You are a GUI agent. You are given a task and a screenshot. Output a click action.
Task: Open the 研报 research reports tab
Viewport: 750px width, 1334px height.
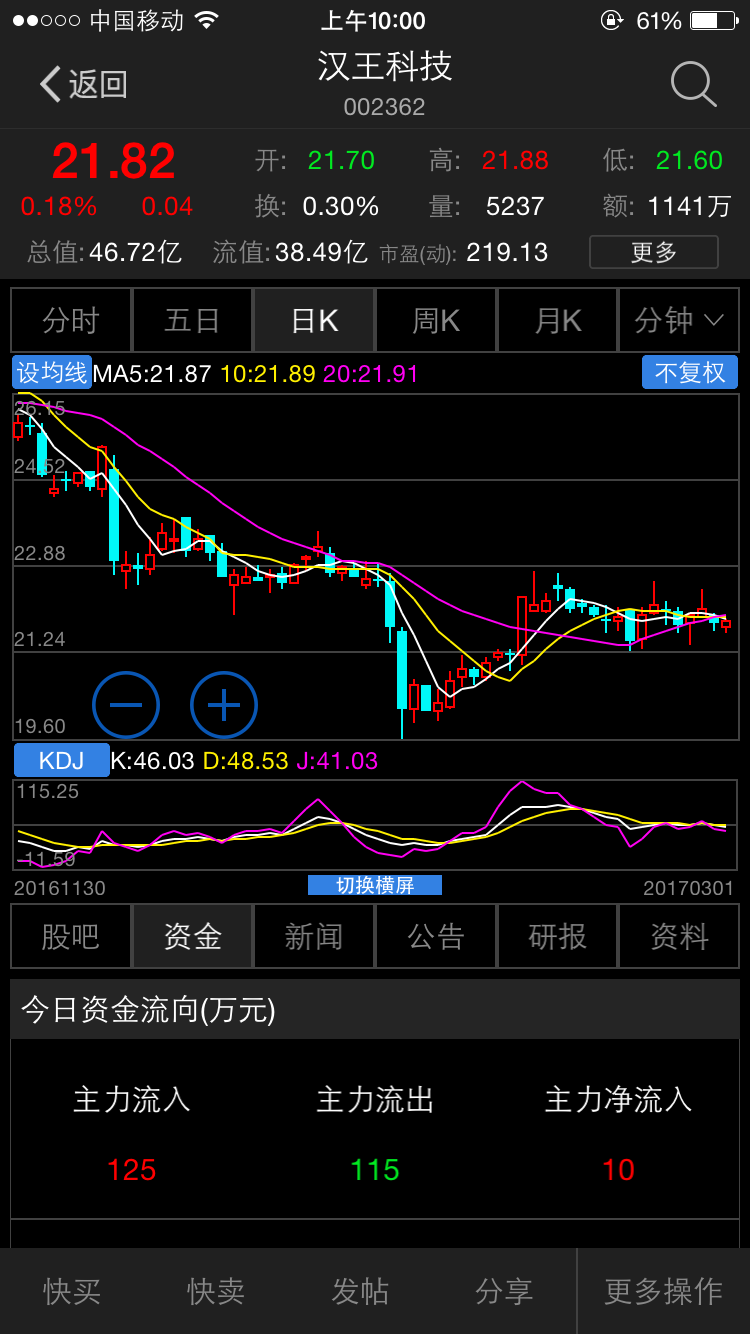[x=558, y=937]
